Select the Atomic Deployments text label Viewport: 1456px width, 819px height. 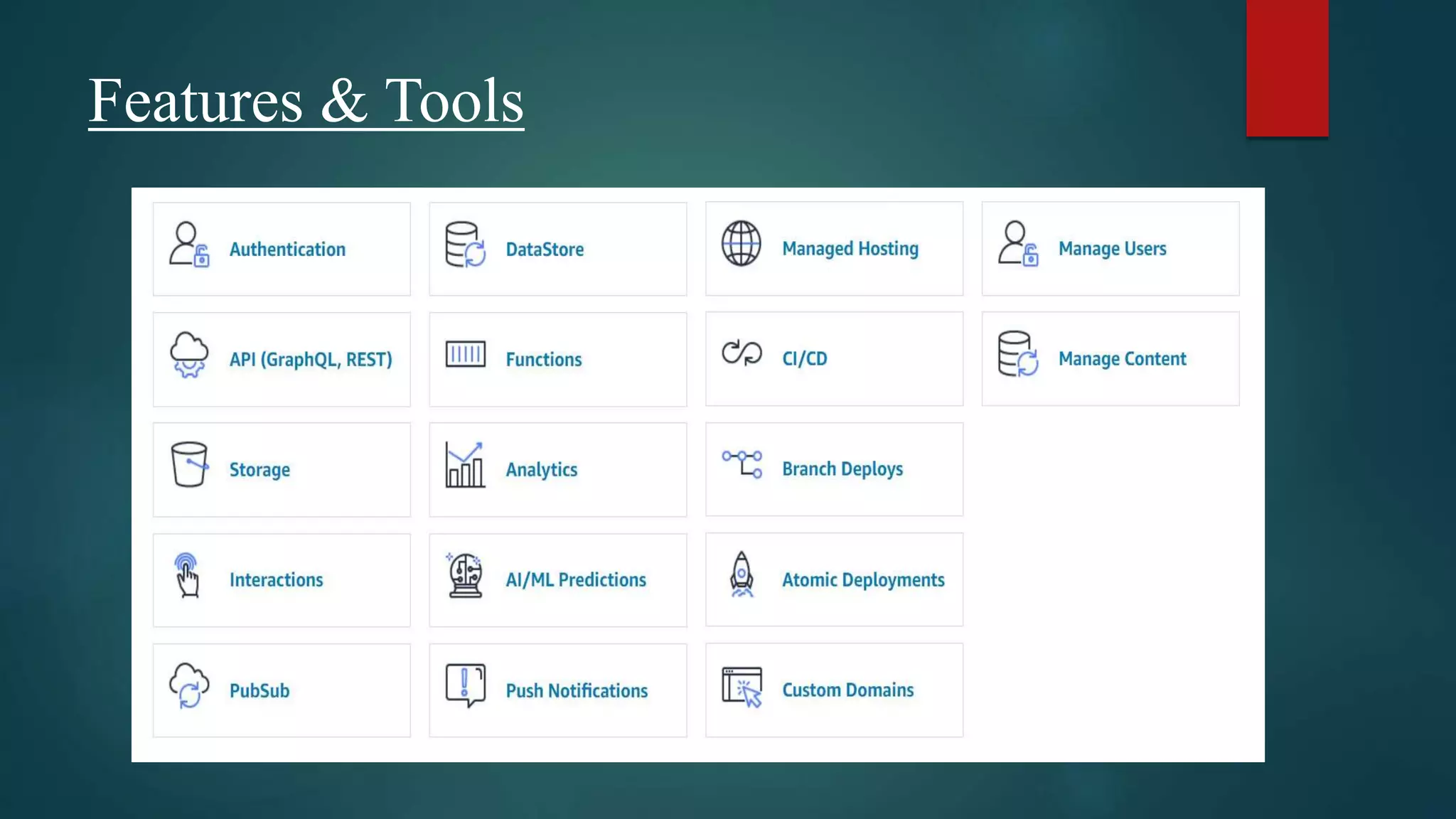[x=864, y=580]
